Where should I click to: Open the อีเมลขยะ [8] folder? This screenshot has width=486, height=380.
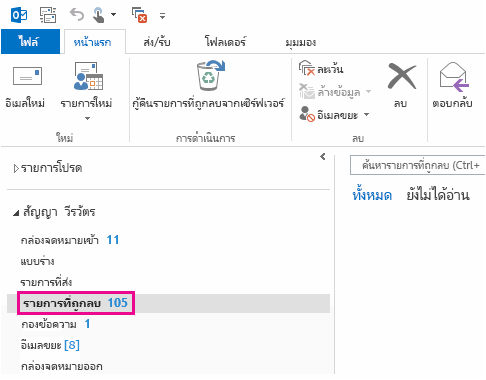click(50, 345)
